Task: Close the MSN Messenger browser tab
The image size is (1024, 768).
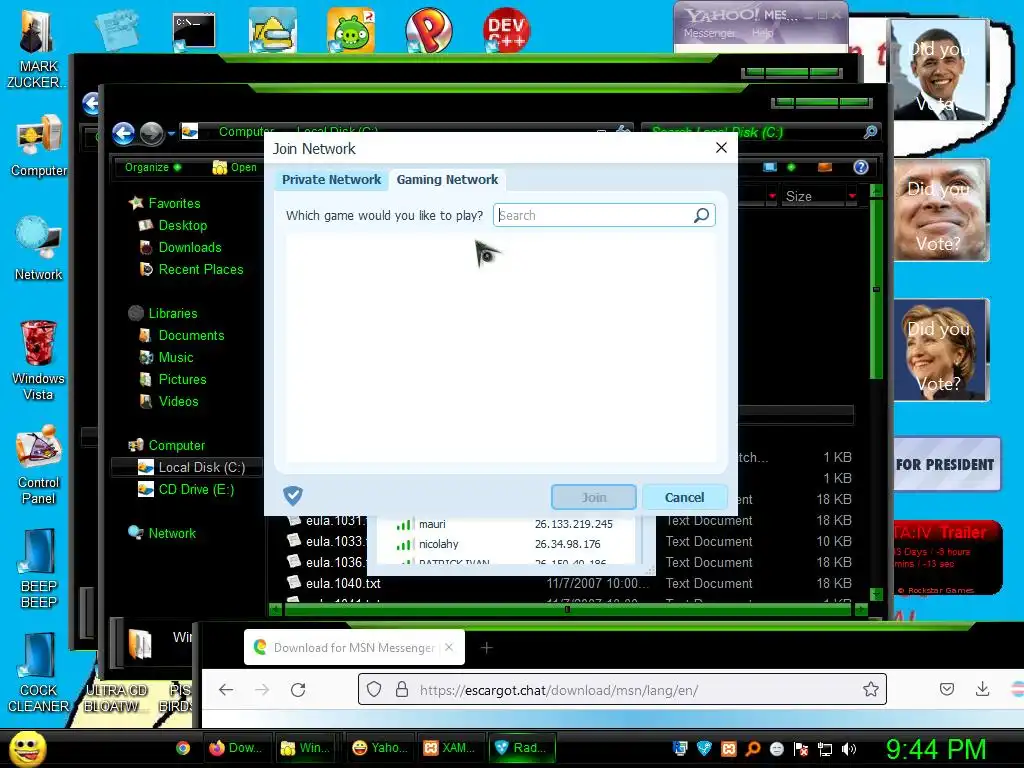Action: click(x=449, y=648)
